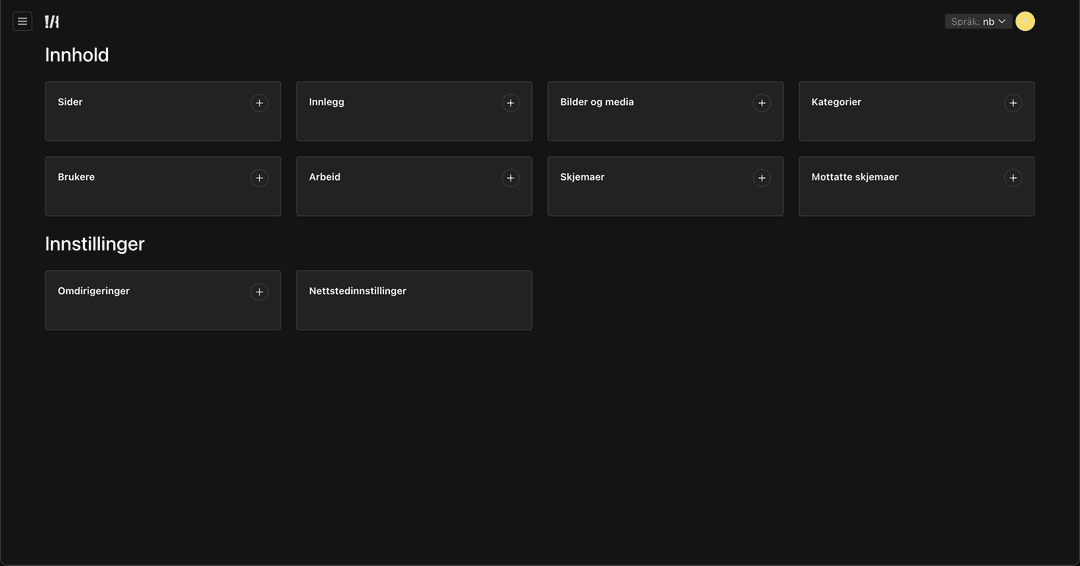Open the hamburger navigation menu
Image resolution: width=1080 pixels, height=566 pixels.
click(22, 21)
